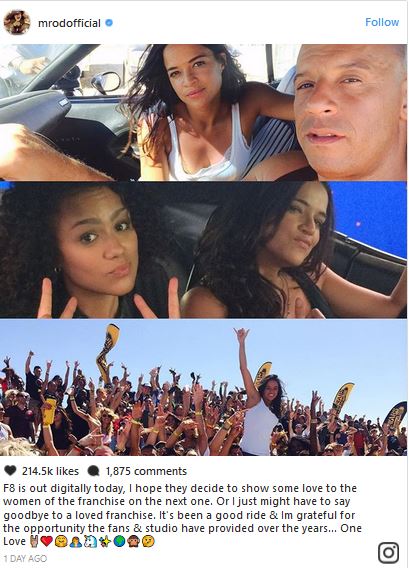Tap the heart likes icon
The image size is (409, 568).
[x=11, y=471]
